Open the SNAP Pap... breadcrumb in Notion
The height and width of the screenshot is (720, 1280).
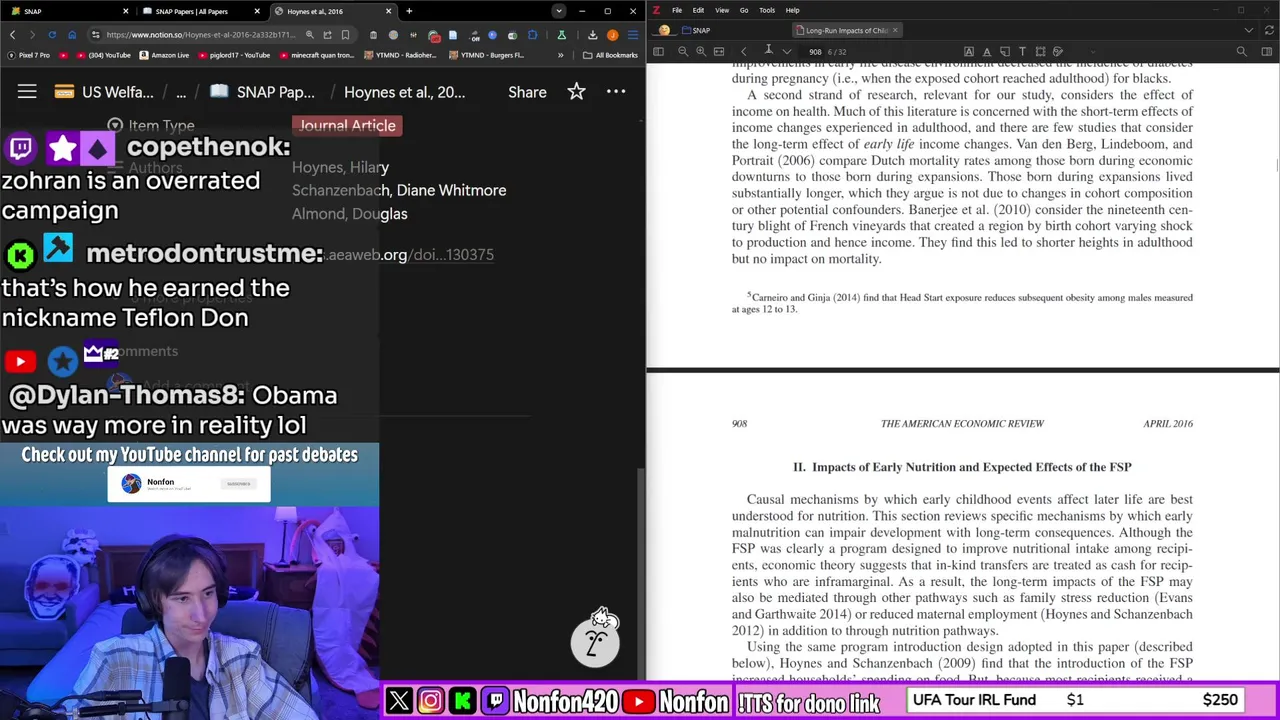click(x=262, y=91)
